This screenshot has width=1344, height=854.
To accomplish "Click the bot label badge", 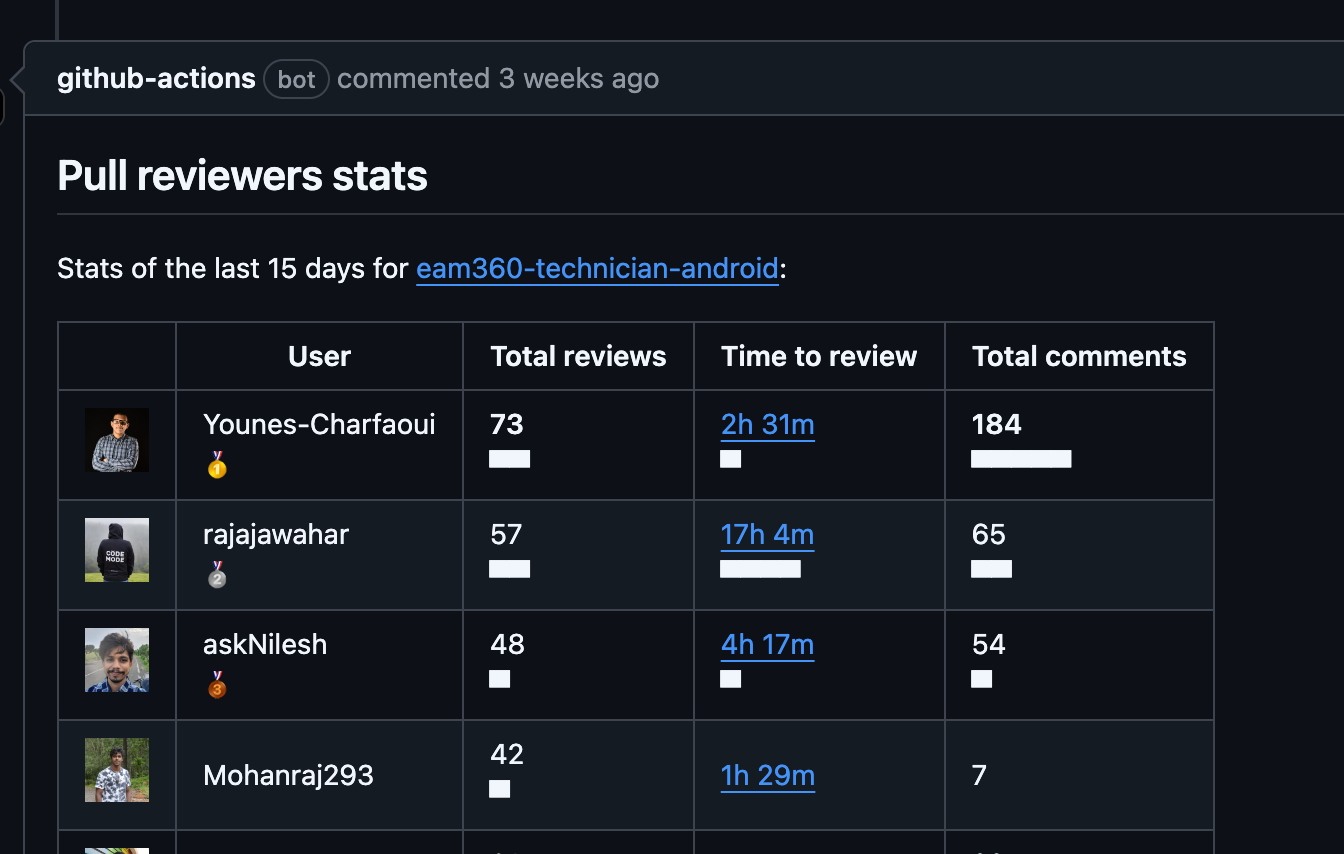I will click(296, 80).
